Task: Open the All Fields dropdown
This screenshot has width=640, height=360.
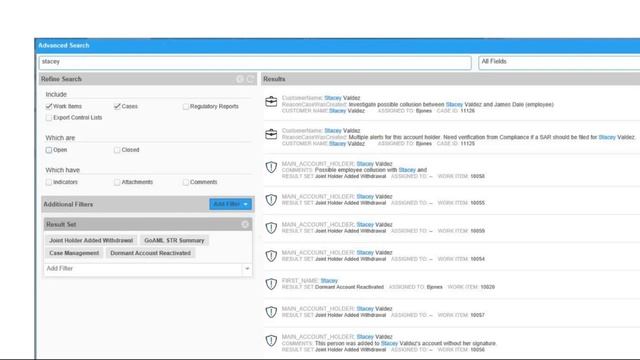Action: (559, 62)
